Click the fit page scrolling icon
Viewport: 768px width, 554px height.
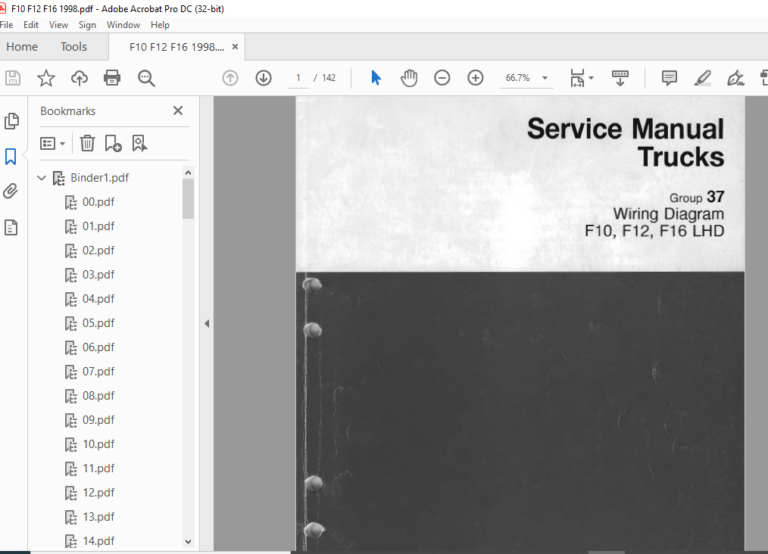click(x=577, y=78)
